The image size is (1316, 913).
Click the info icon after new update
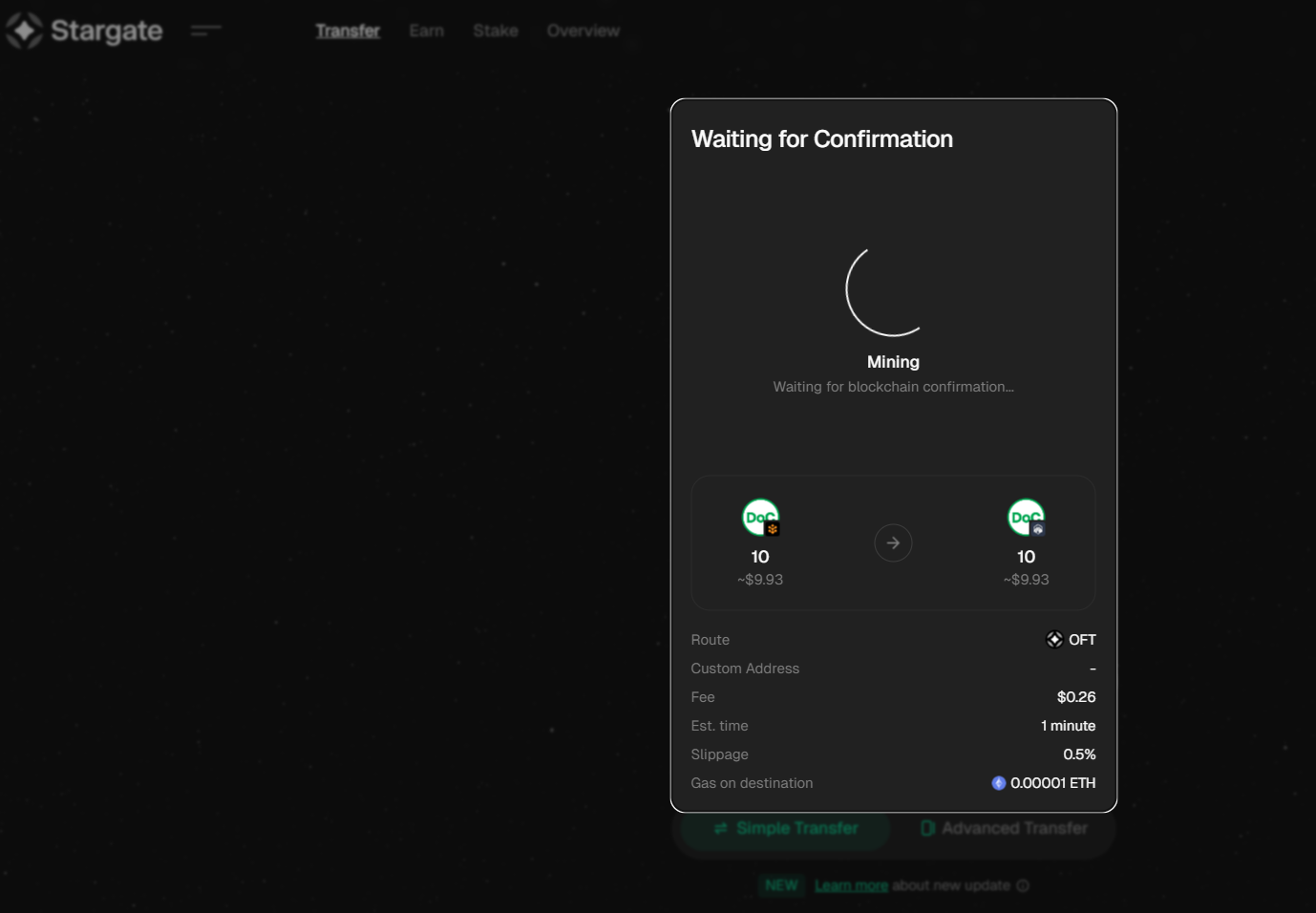point(1023,885)
